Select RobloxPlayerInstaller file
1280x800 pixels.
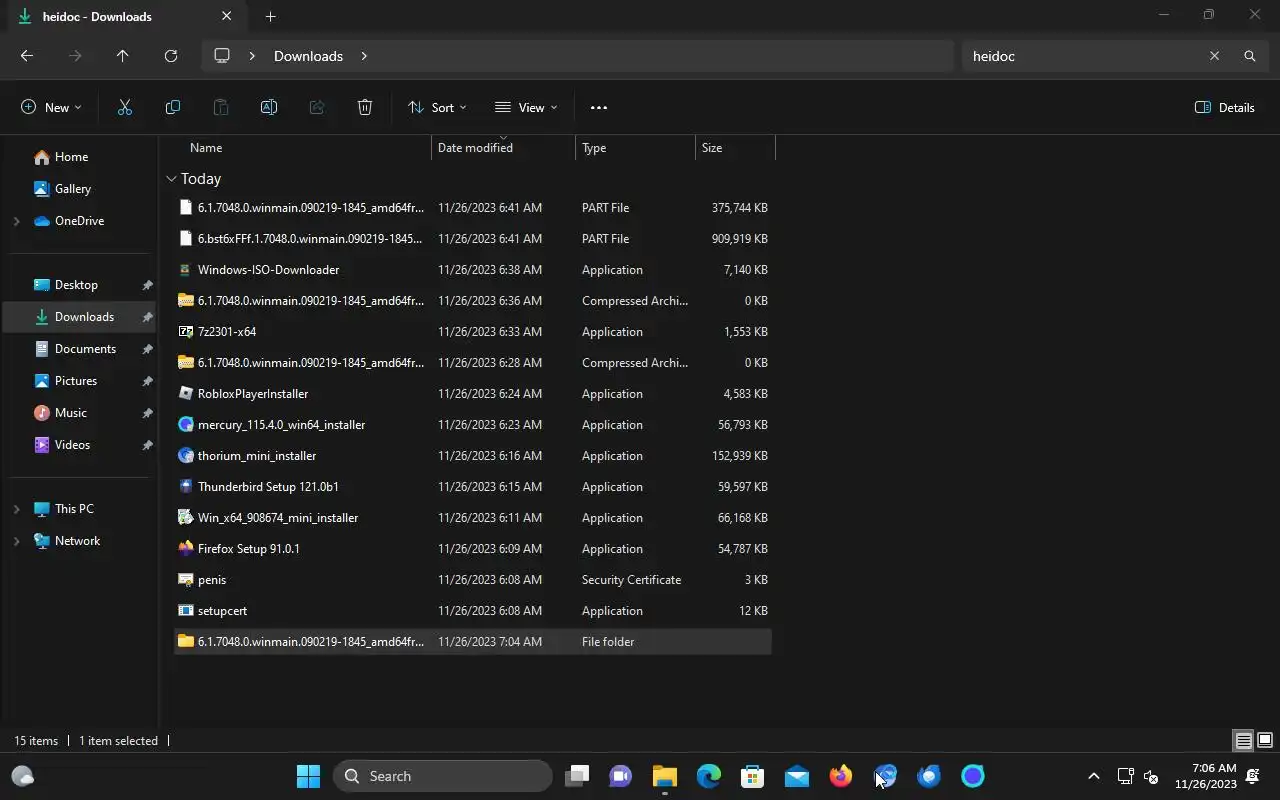[x=472, y=394]
